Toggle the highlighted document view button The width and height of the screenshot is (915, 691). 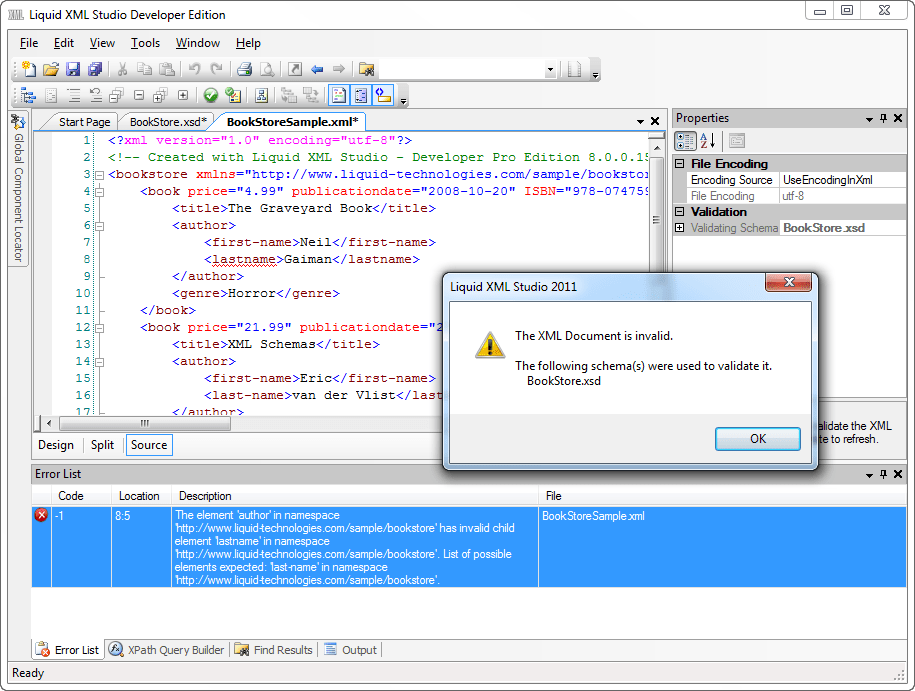coord(339,95)
